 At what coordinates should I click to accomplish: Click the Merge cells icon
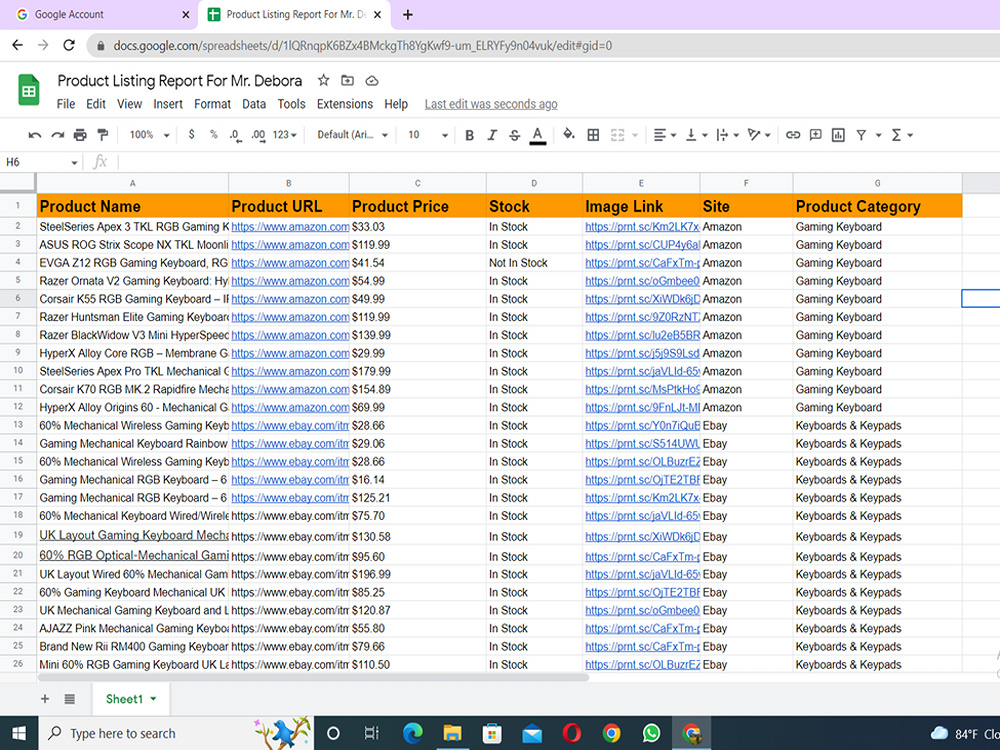(x=617, y=135)
